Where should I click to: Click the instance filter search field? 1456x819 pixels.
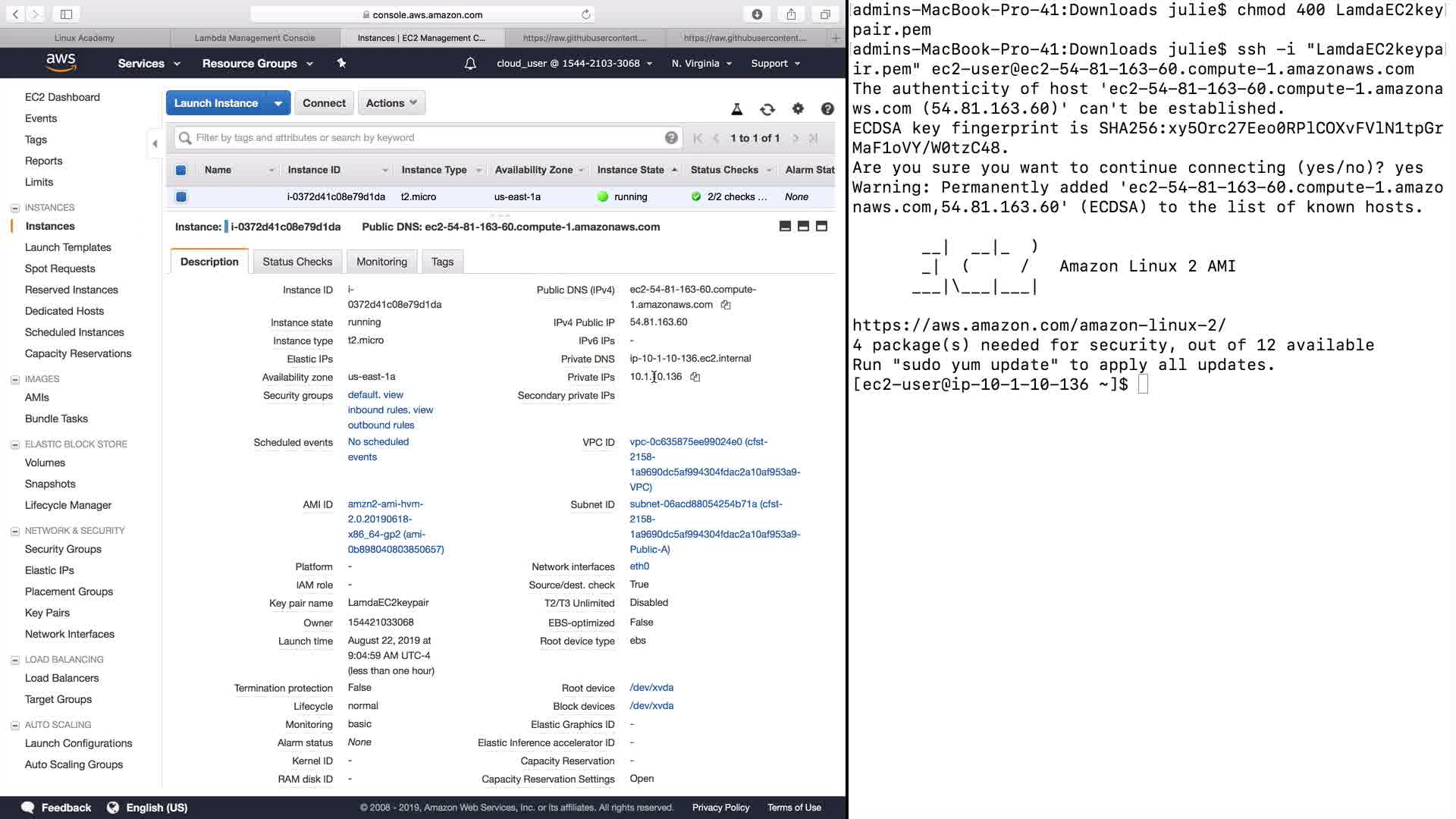coord(425,138)
